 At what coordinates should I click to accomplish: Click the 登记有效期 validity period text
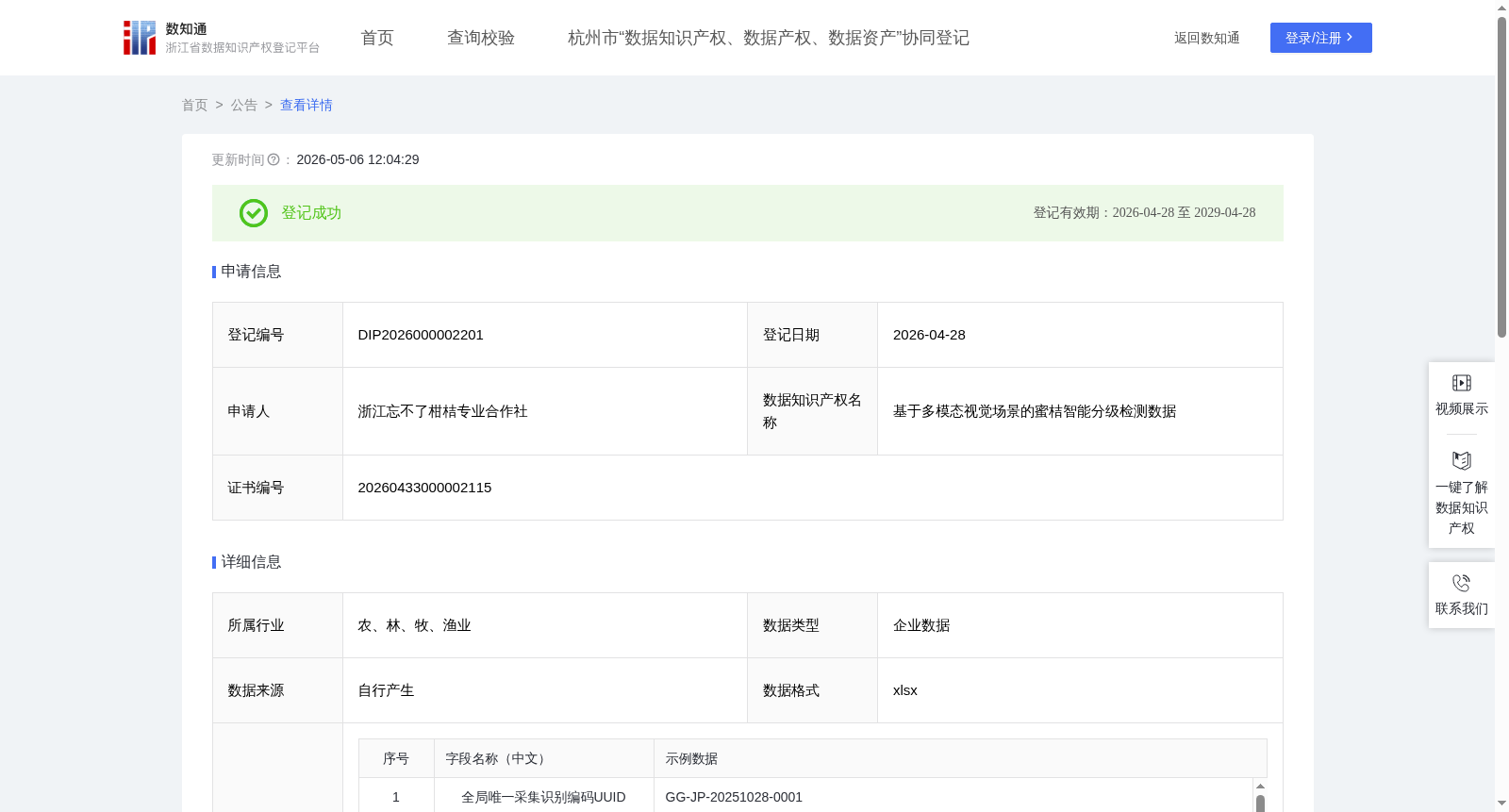1144,213
